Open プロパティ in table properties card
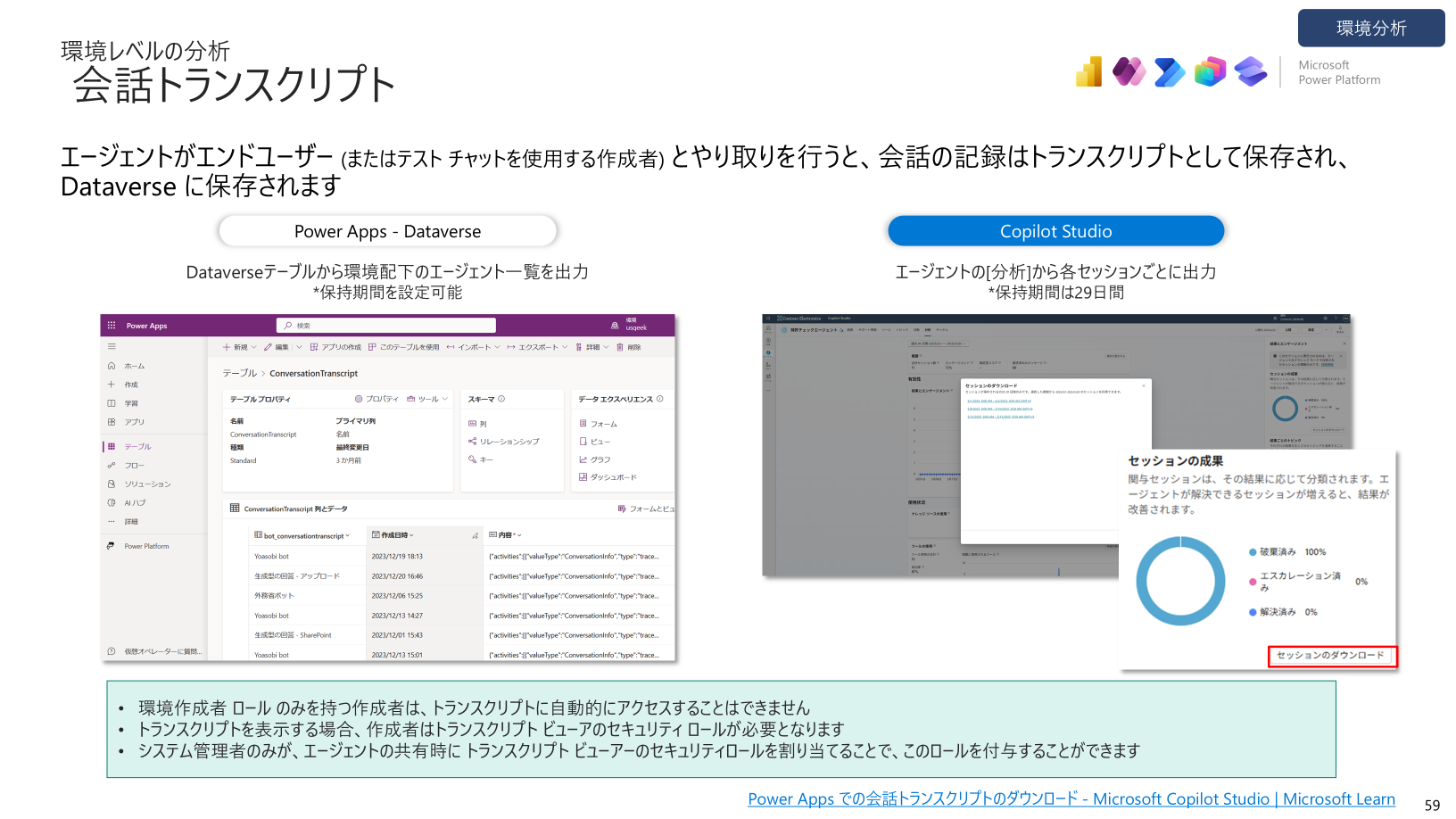Screen dimensions: 1456x819 376,399
